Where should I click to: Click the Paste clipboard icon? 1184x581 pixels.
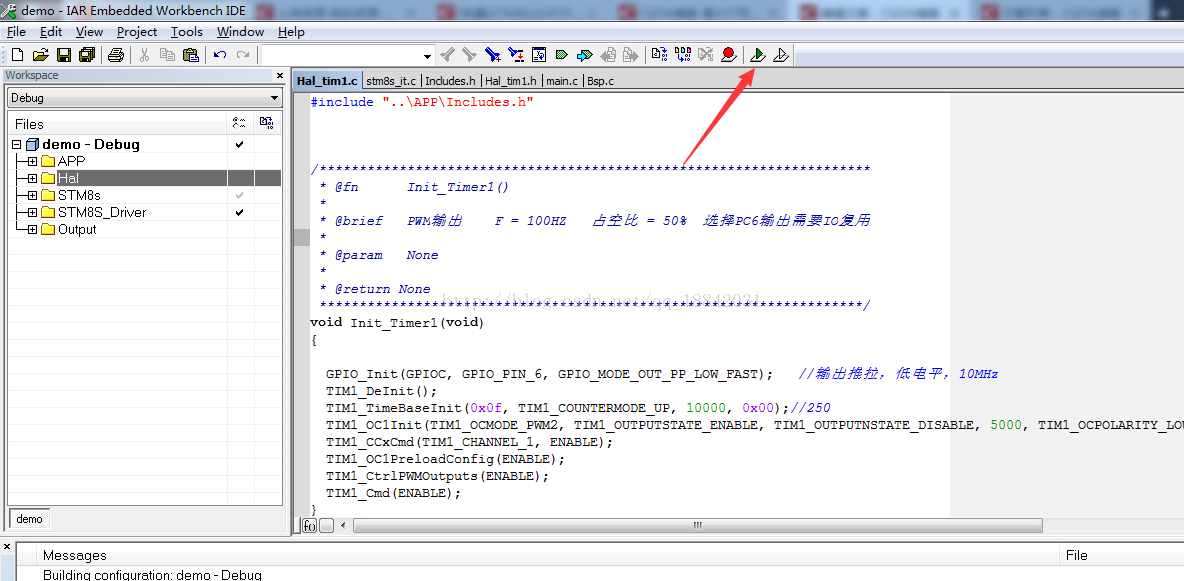coord(190,54)
